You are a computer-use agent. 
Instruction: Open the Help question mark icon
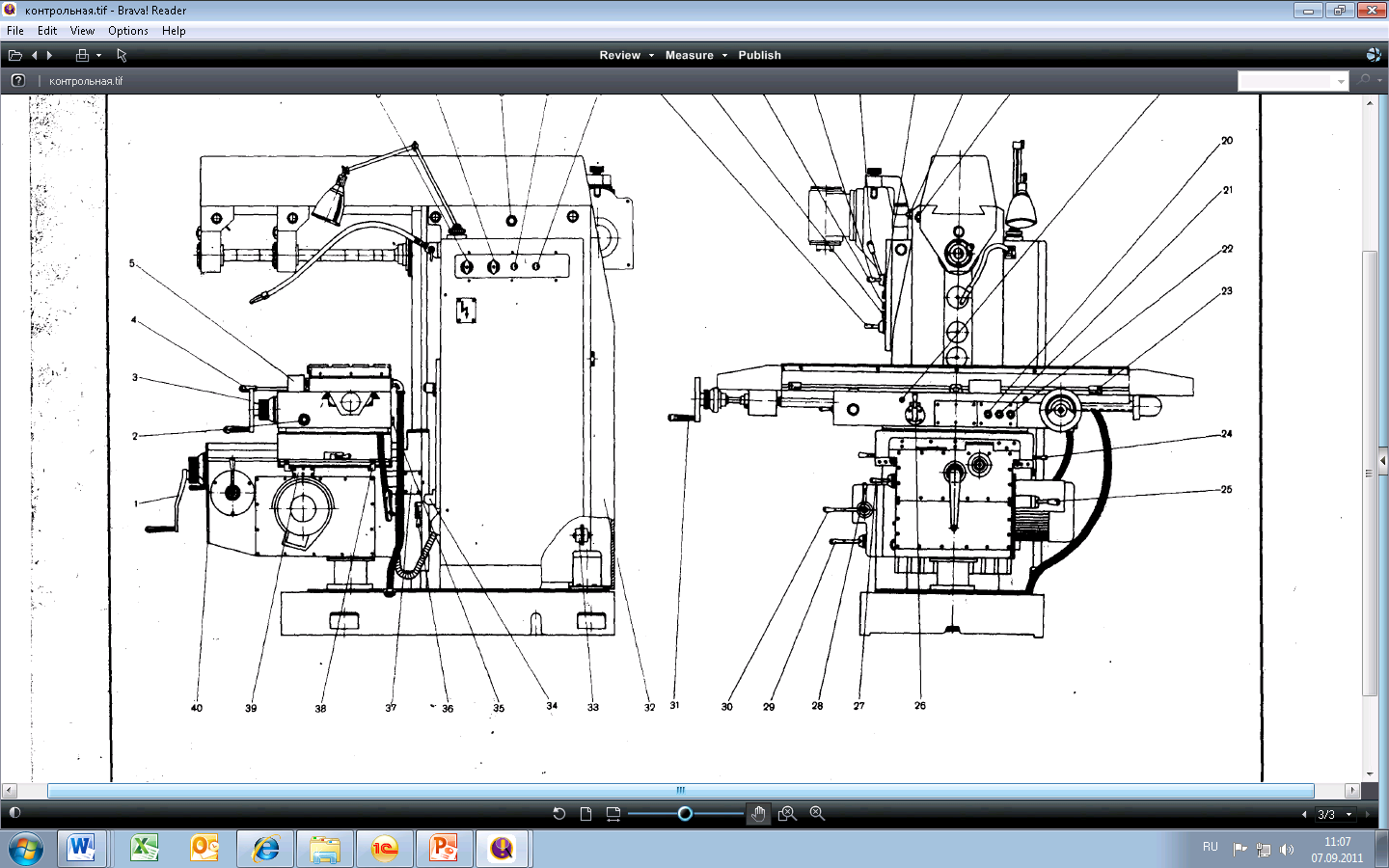(x=17, y=81)
